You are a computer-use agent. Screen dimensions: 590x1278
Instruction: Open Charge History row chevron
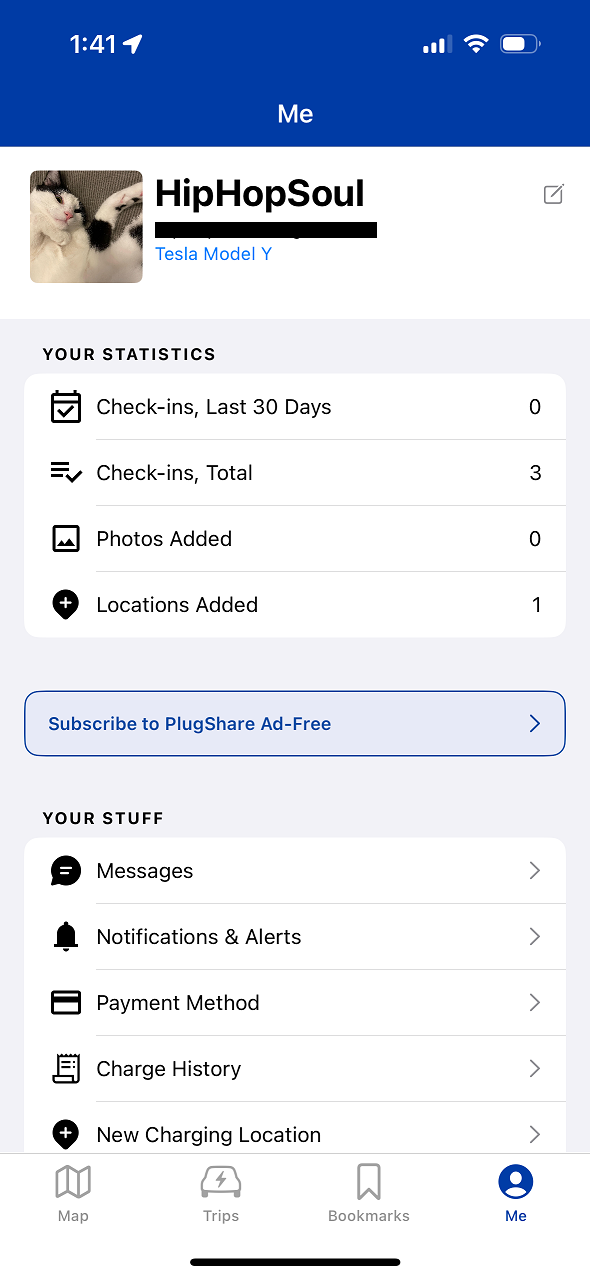pos(535,1069)
